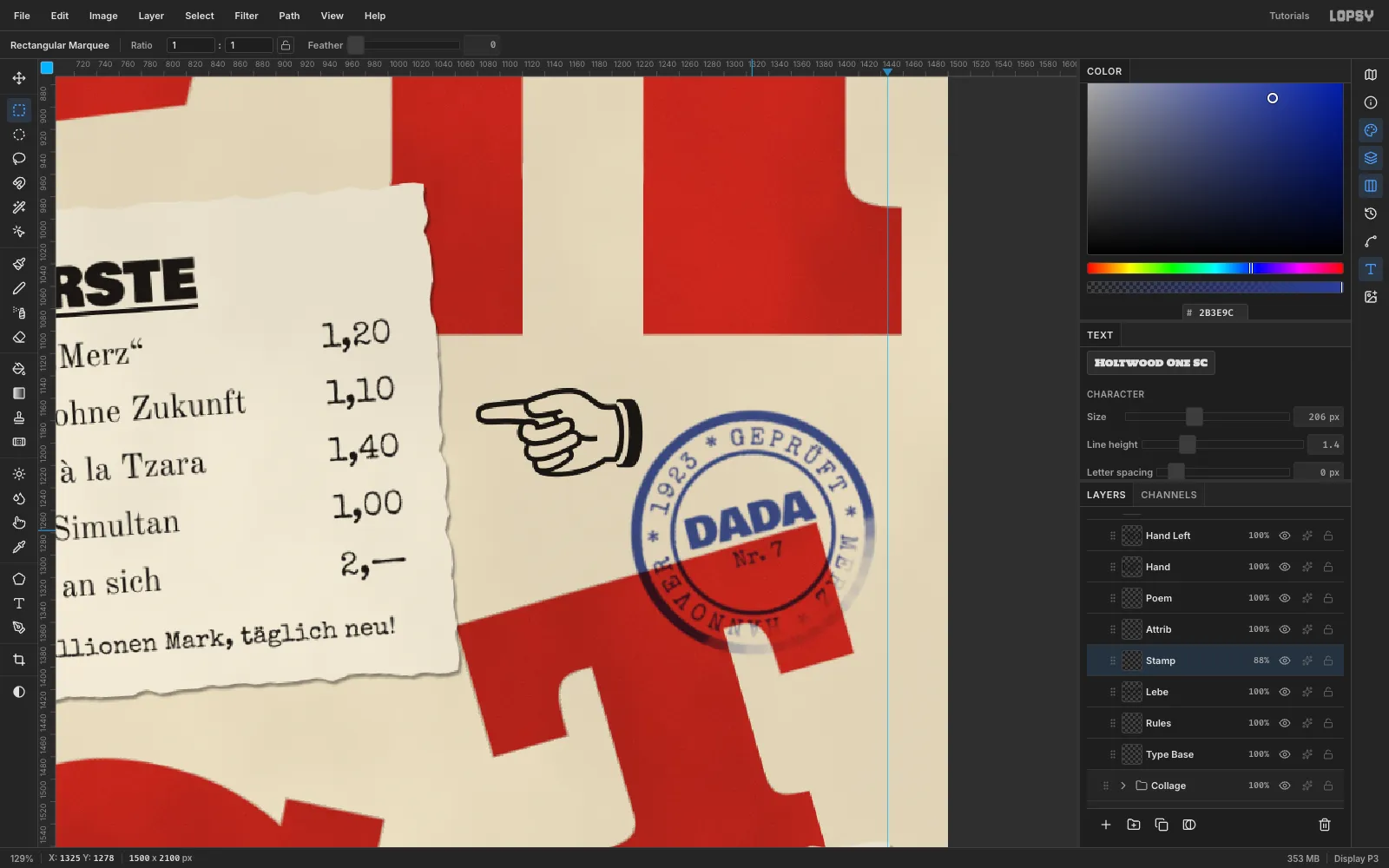Click the hue slider bar
This screenshot has width=1389, height=868.
[x=1215, y=268]
